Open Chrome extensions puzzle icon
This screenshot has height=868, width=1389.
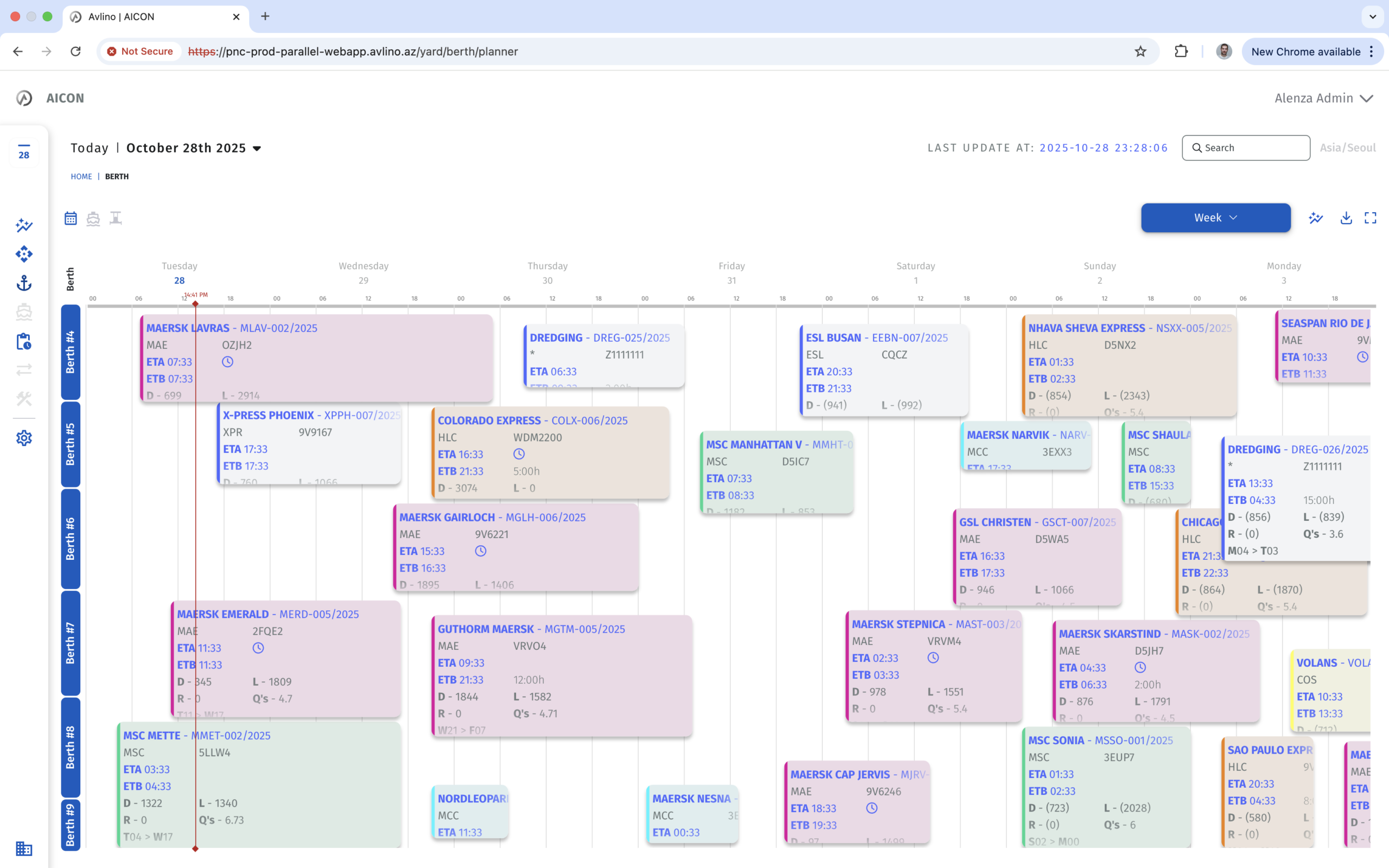pos(1181,52)
